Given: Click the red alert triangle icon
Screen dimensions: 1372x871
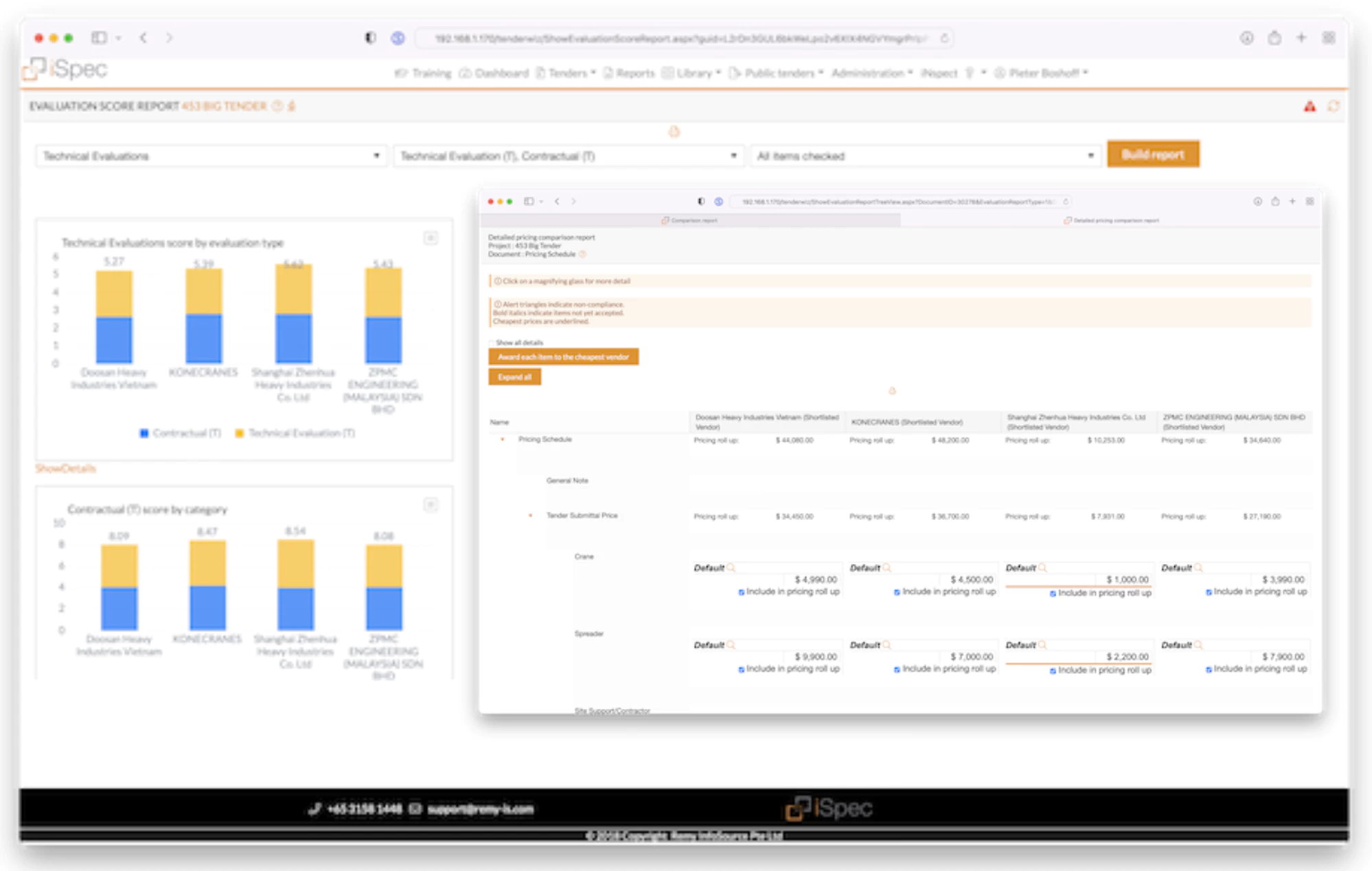Looking at the screenshot, I should 1310,106.
